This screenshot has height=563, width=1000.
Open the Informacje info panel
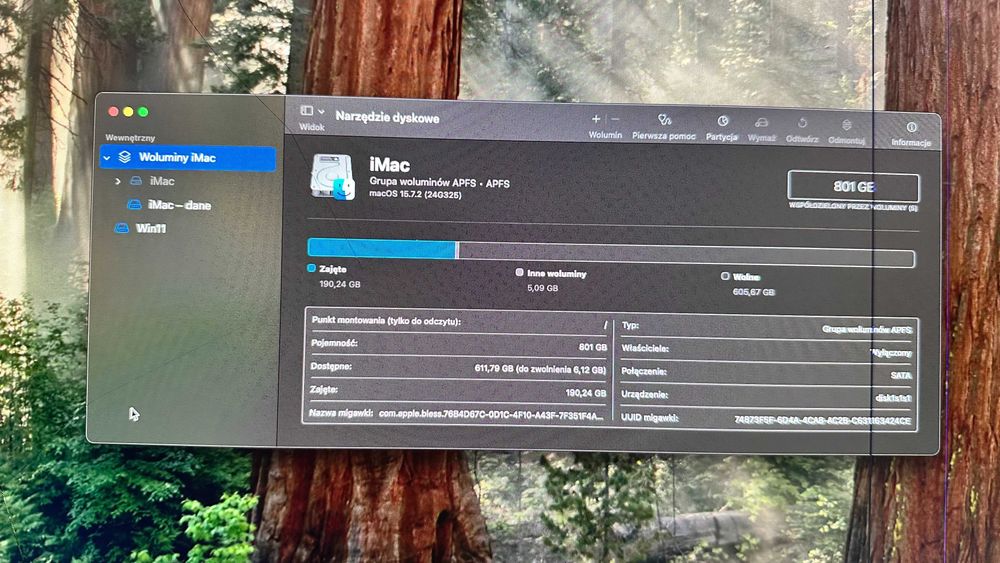coord(911,135)
